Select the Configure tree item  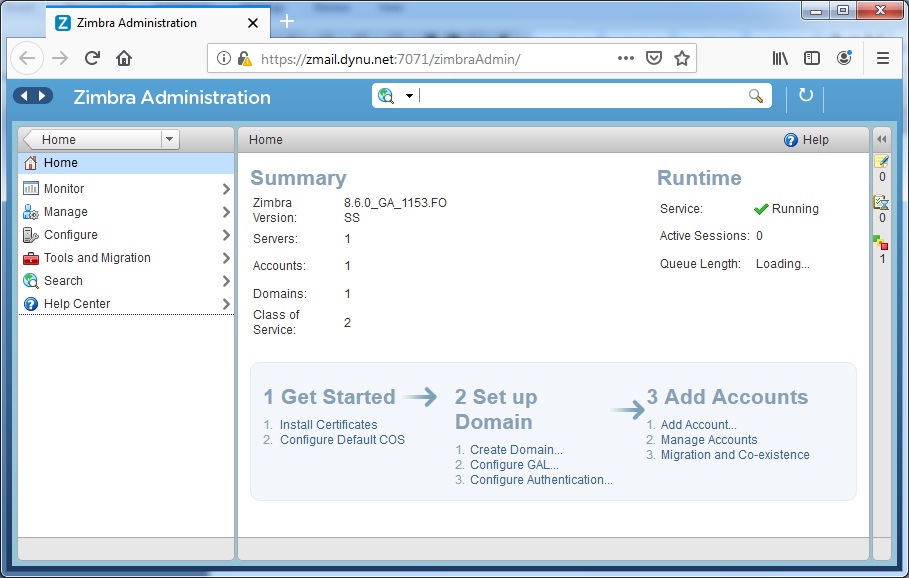point(126,235)
